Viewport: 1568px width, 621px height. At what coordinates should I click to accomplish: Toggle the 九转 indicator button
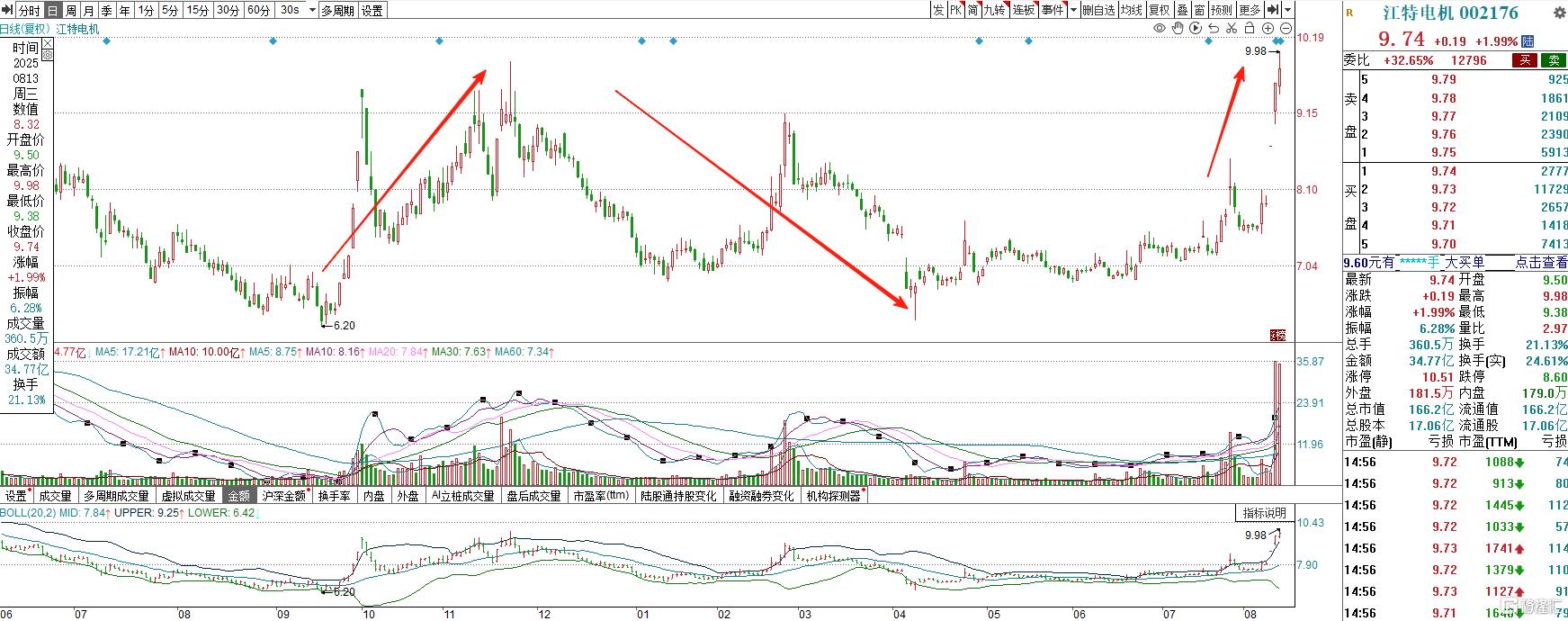click(994, 10)
